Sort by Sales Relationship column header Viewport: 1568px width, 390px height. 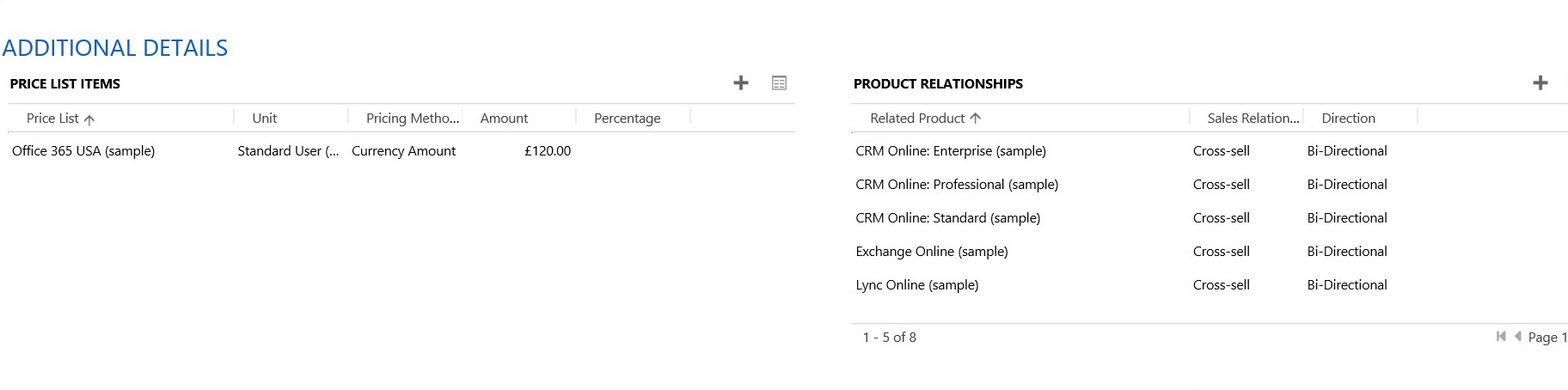1253,119
